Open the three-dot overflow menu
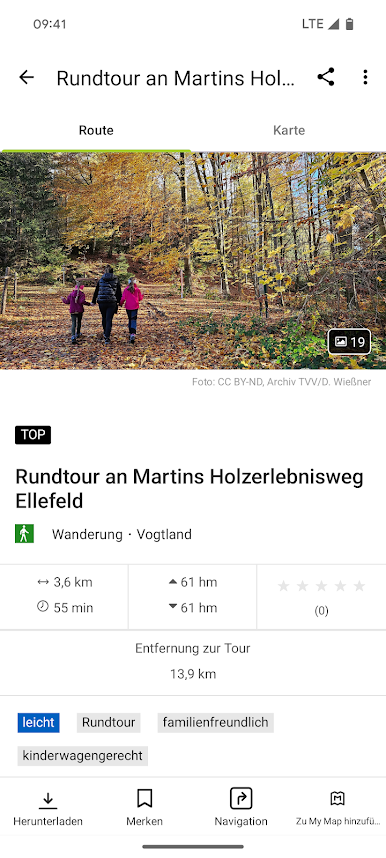The image size is (386, 858). 365,77
